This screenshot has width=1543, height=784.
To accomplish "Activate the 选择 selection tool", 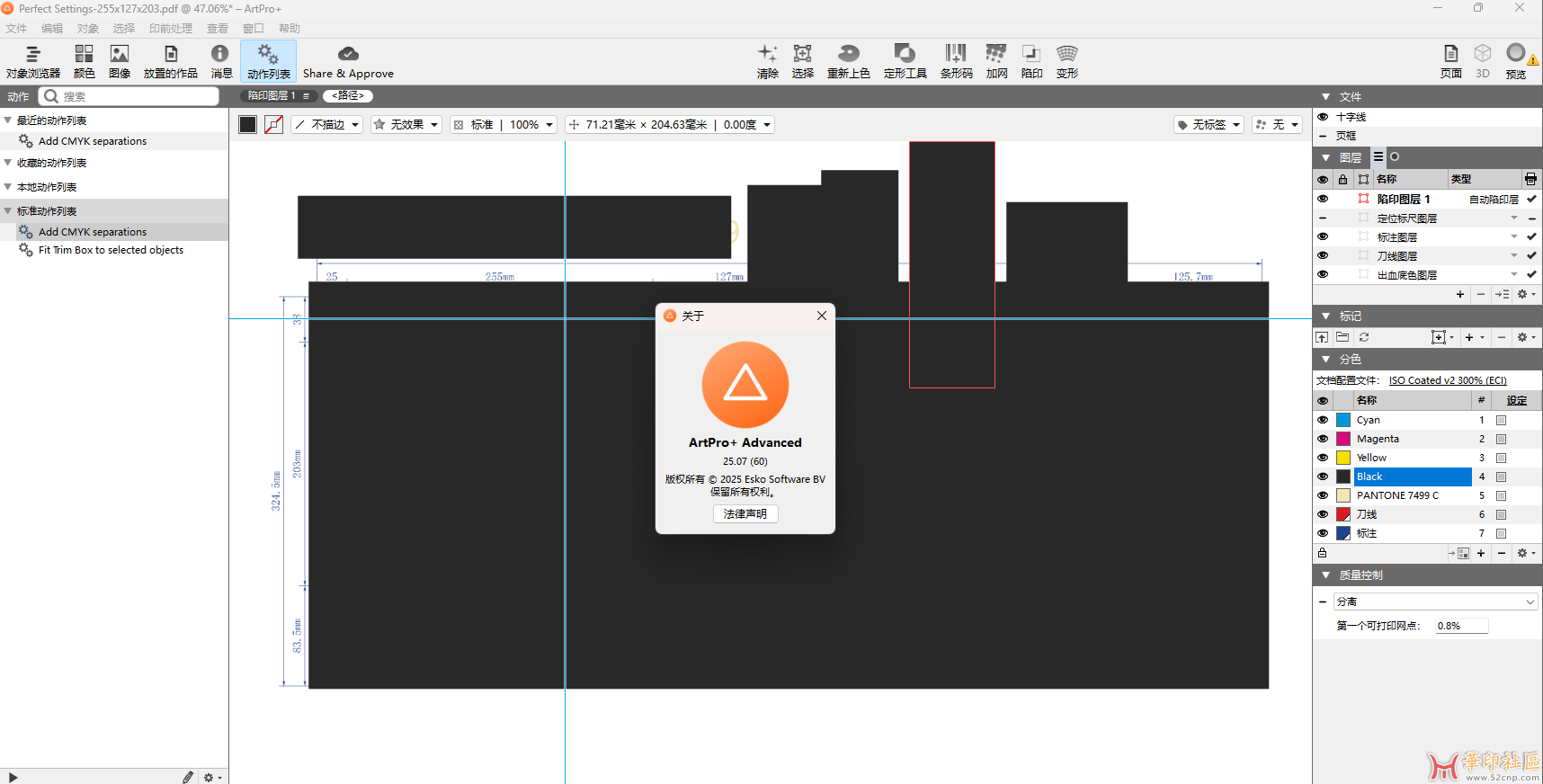I will tap(802, 61).
